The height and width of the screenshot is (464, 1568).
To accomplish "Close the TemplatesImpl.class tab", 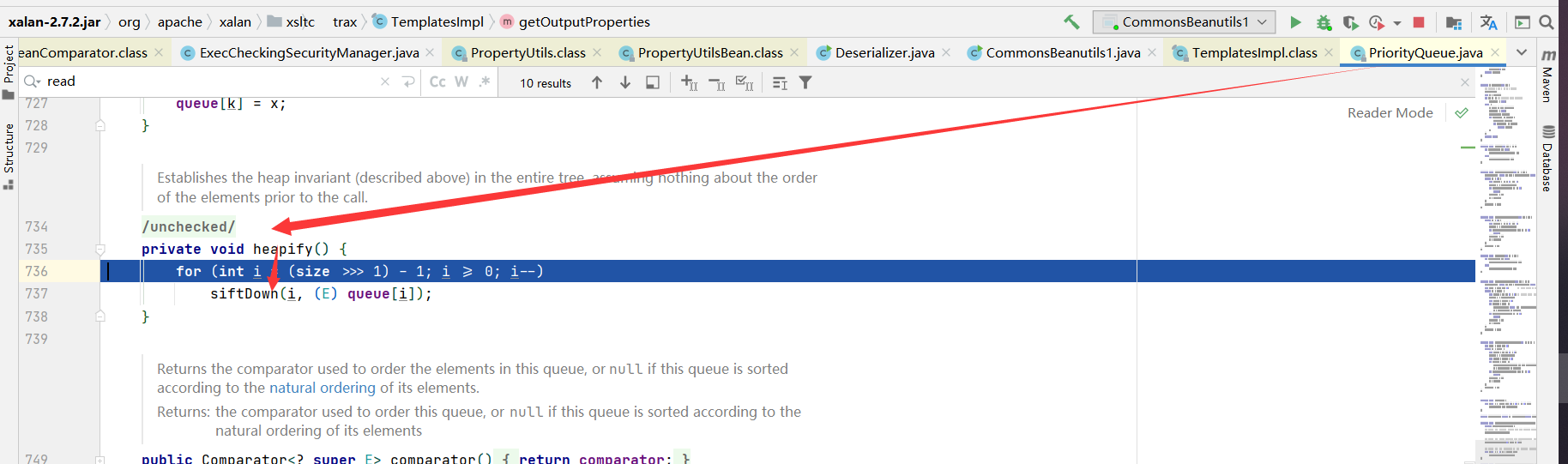I will tap(1329, 53).
